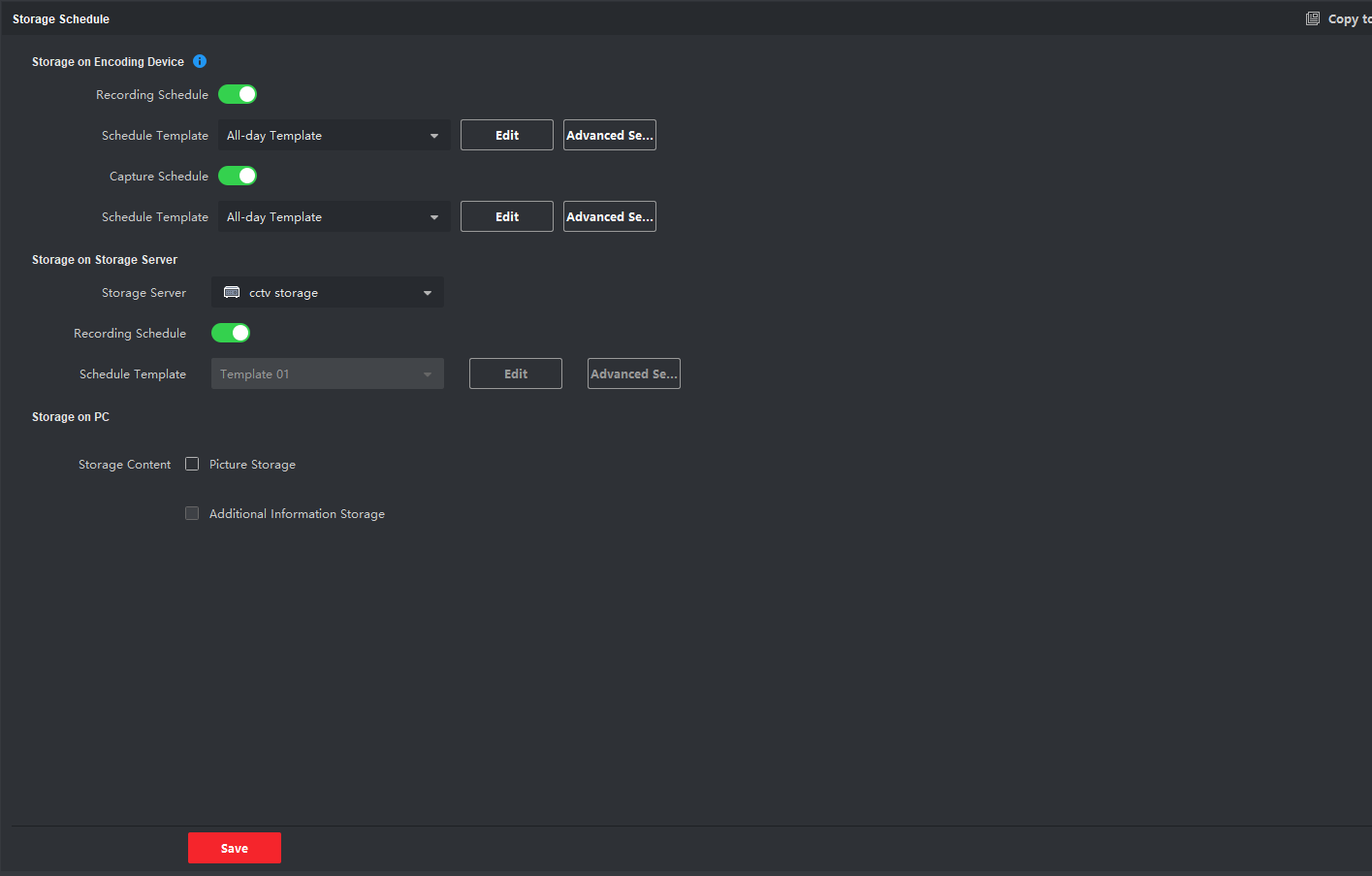The height and width of the screenshot is (876, 1372).
Task: Toggle Recording Schedule under Storage on Storage Server
Action: (x=231, y=333)
